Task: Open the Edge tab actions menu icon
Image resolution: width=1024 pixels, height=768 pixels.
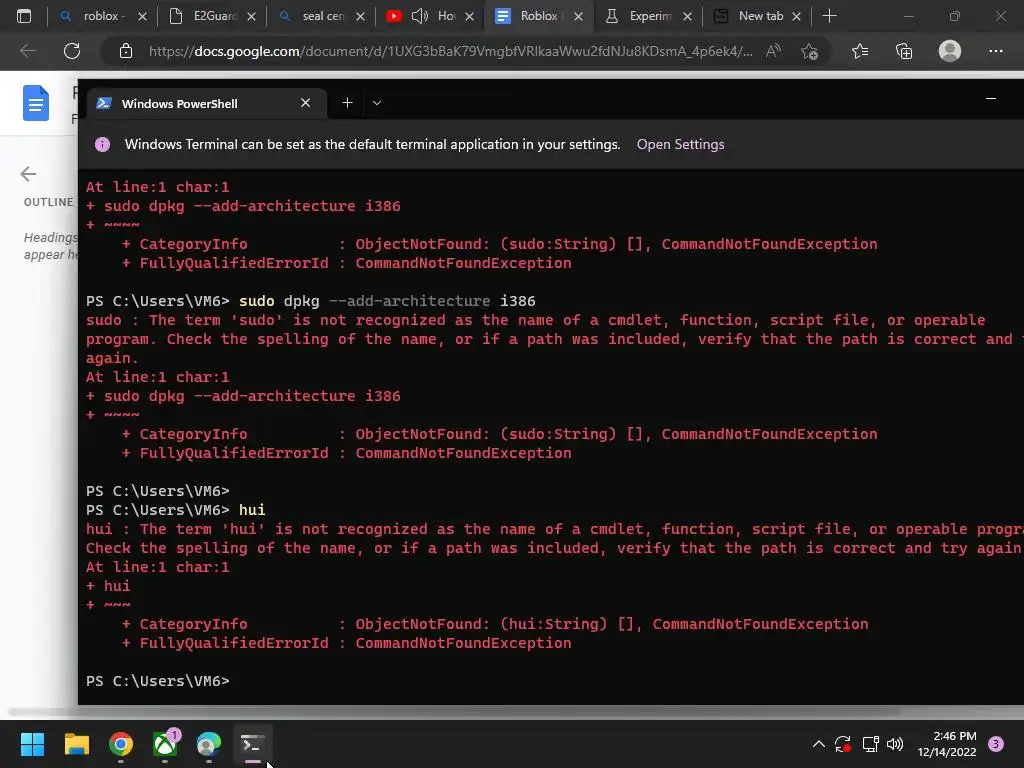Action: (24, 16)
